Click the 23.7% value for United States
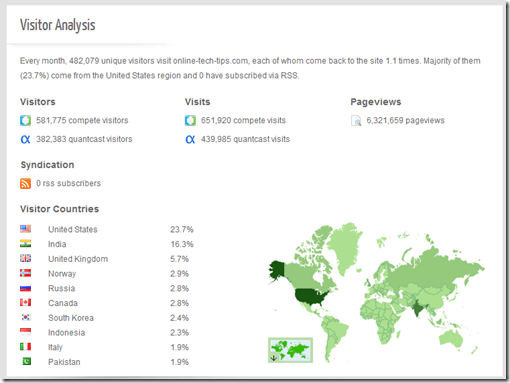 pos(182,229)
